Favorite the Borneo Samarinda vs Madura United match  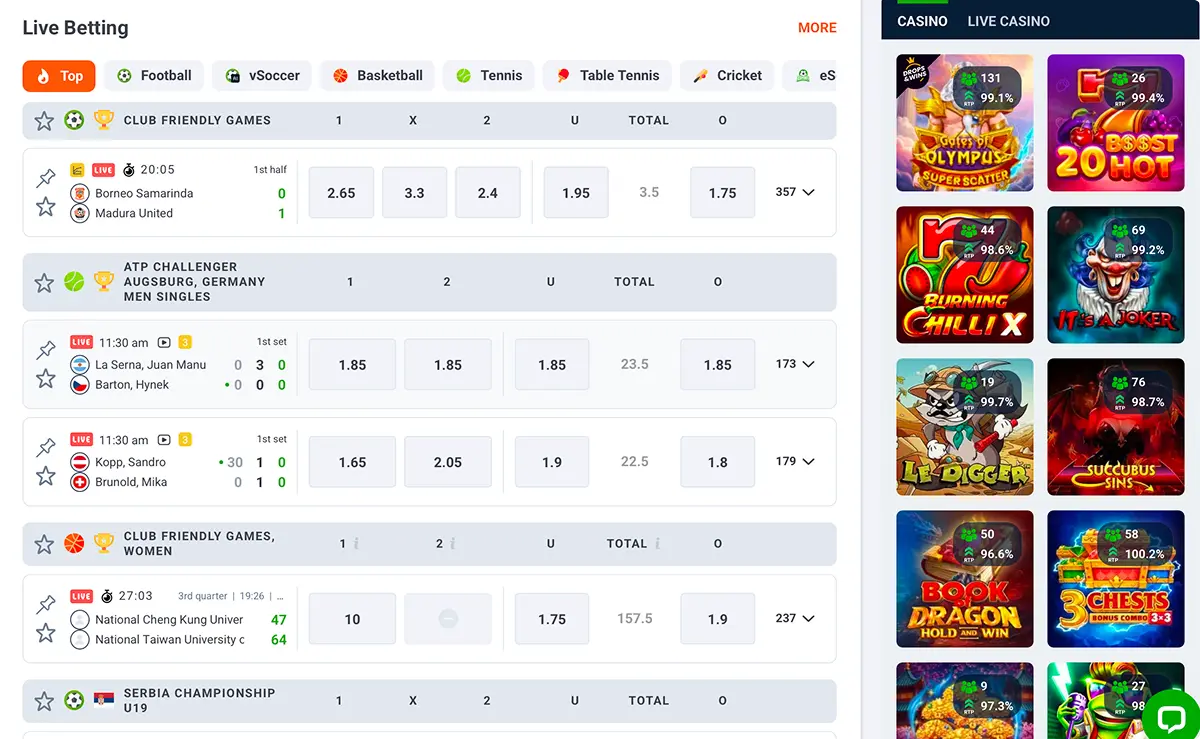46,207
